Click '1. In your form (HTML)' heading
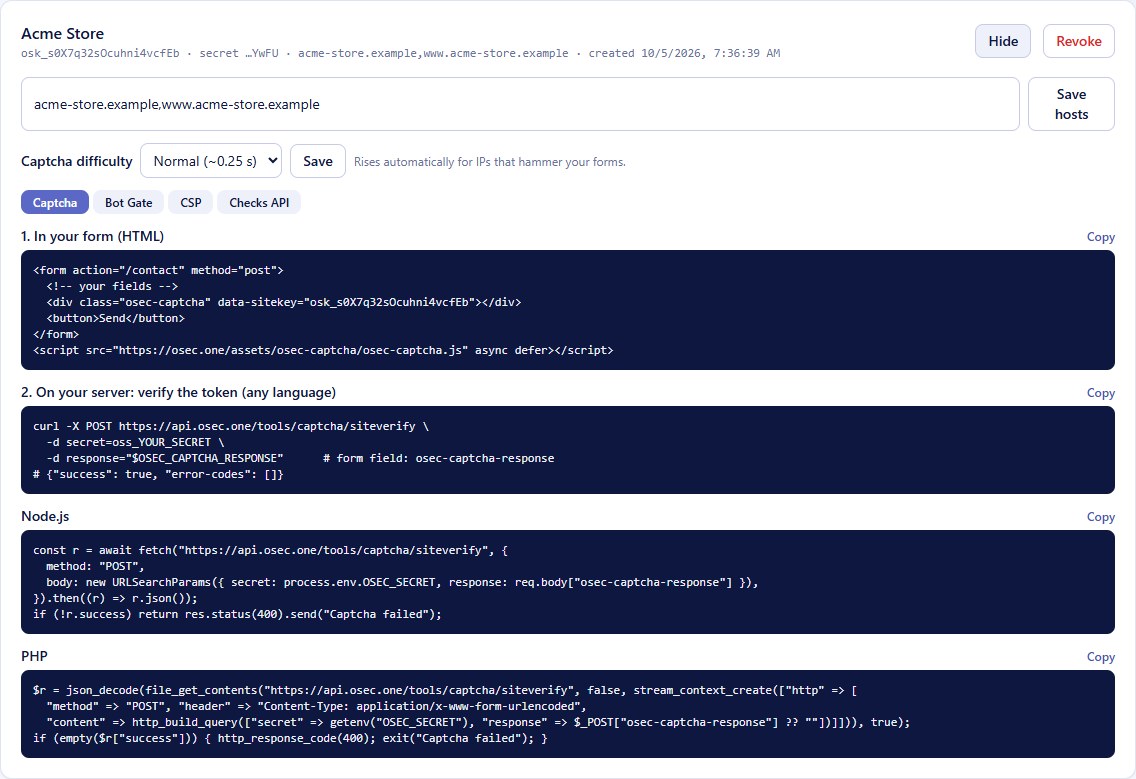This screenshot has height=779, width=1136. click(93, 236)
